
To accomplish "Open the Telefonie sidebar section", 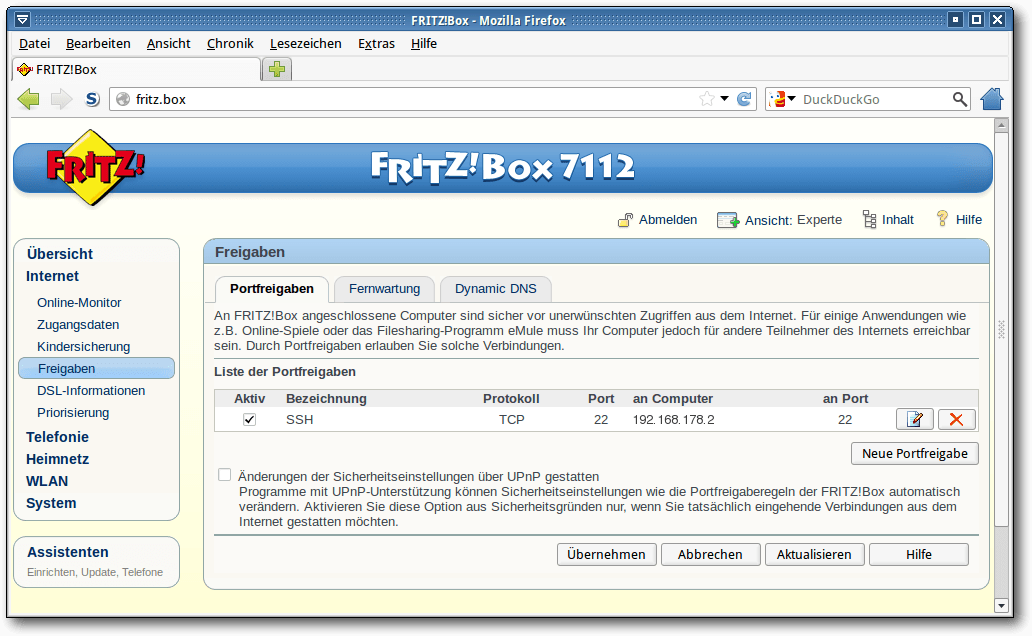I will (57, 437).
